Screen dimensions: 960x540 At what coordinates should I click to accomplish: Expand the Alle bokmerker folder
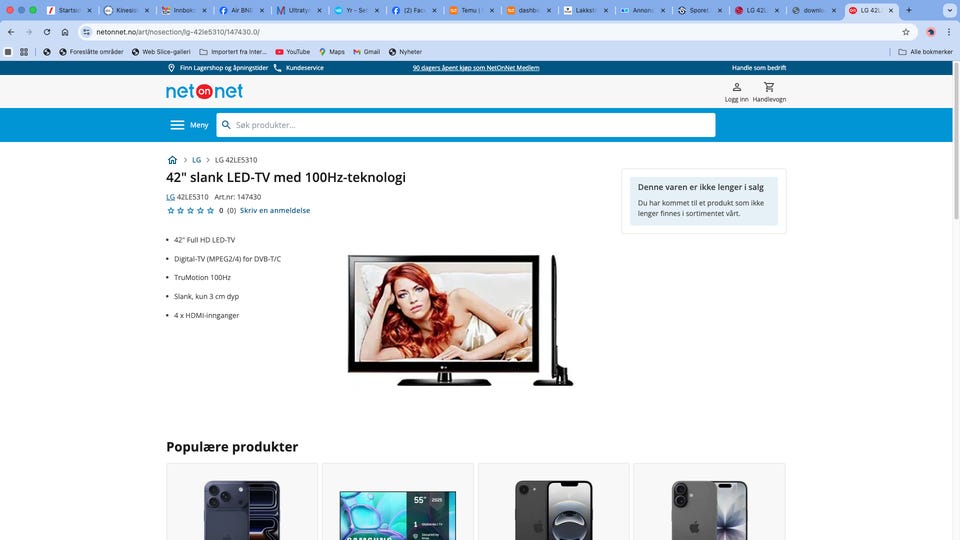[925, 52]
